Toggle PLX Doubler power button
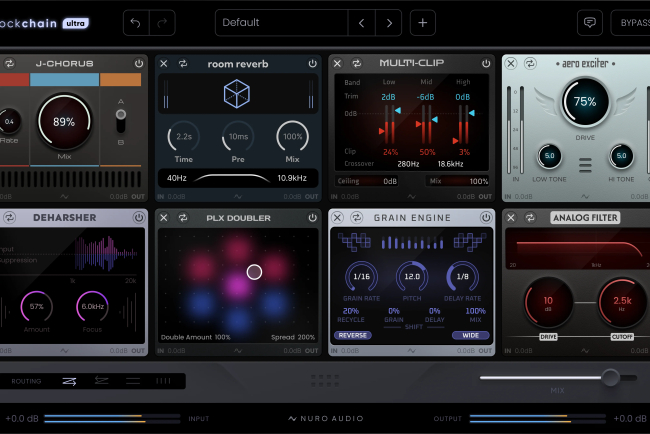This screenshot has height=434, width=650. pos(313,218)
